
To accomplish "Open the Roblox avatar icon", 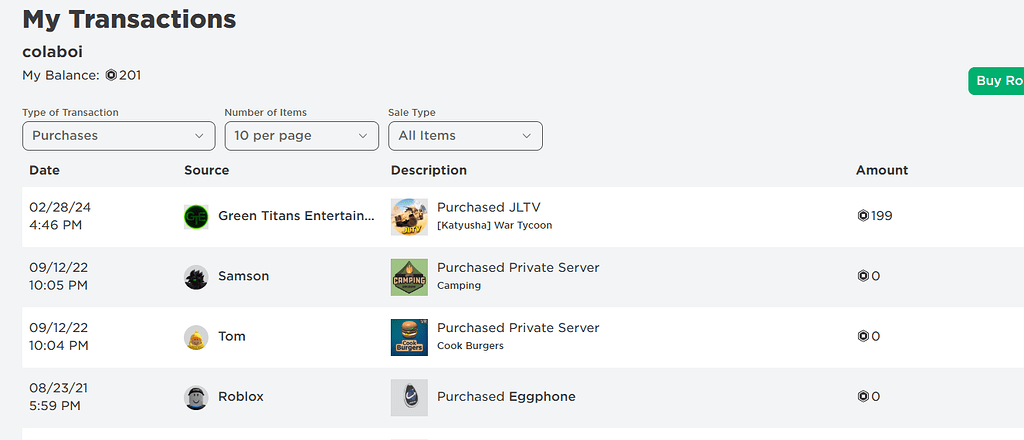I will click(x=196, y=397).
